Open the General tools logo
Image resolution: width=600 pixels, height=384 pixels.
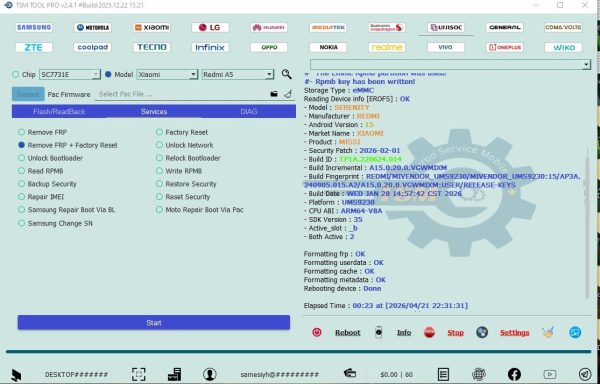[505, 28]
